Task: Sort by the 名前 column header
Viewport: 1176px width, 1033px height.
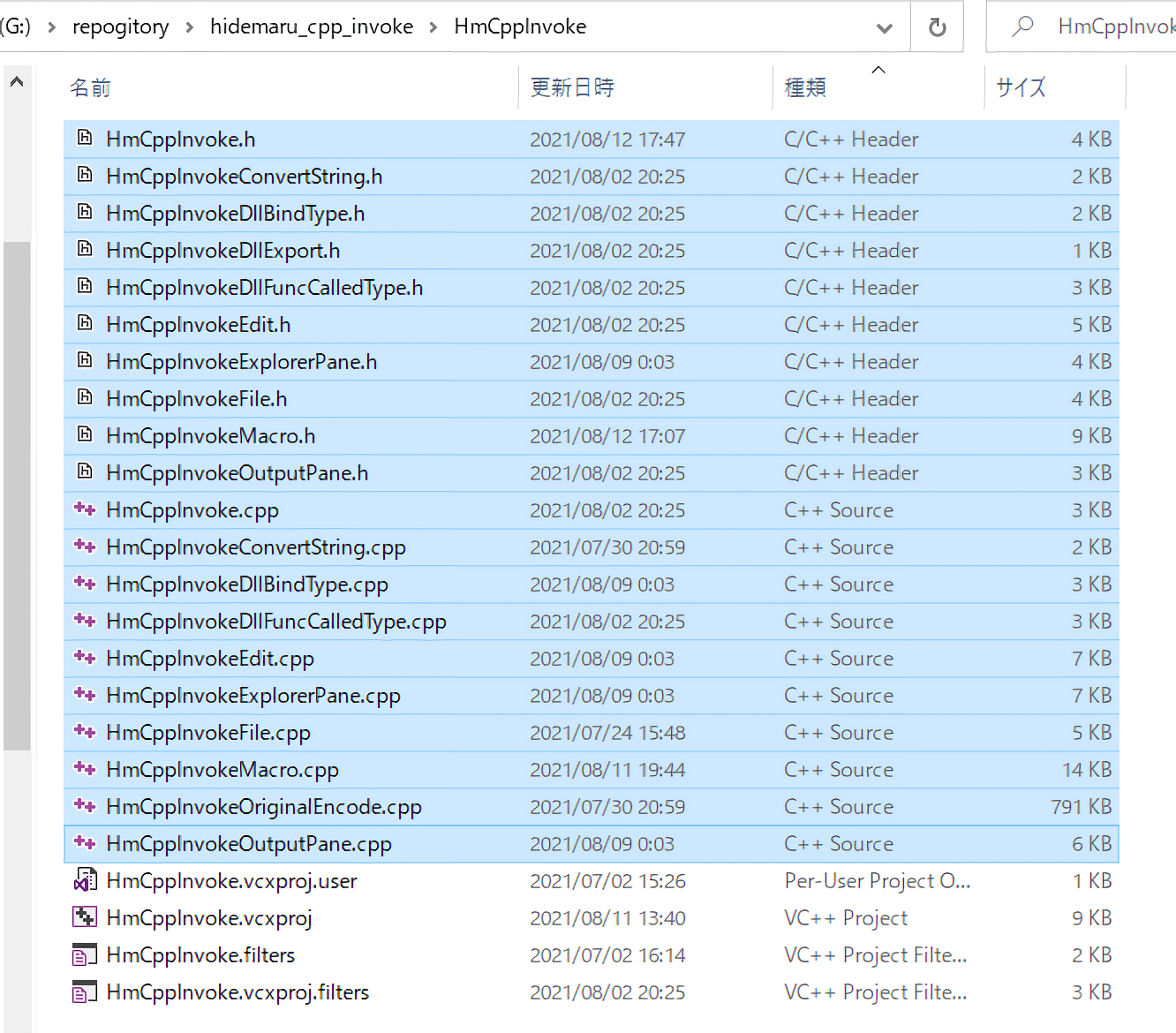Action: coord(90,87)
